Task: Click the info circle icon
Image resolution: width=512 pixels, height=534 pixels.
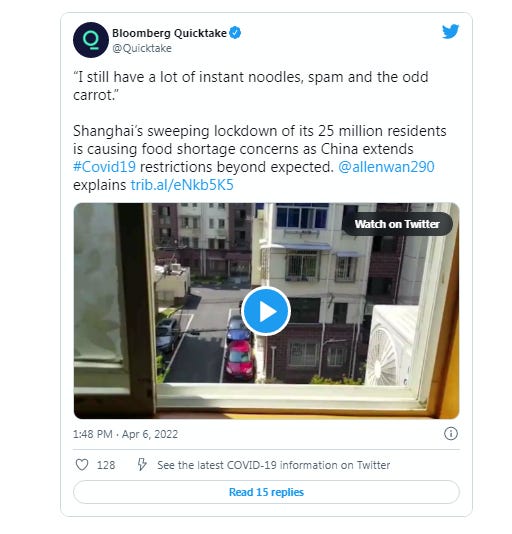Action: 451,434
